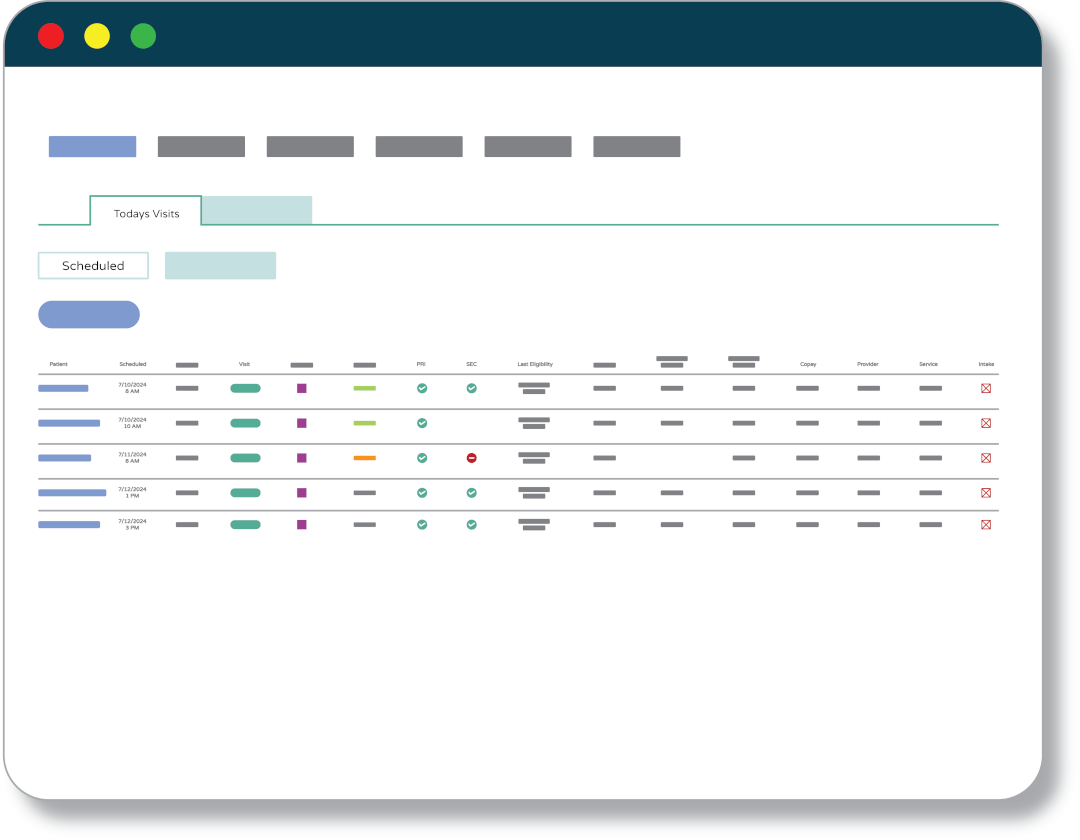Click orange status bar in 7/11/2024 row

(364, 458)
